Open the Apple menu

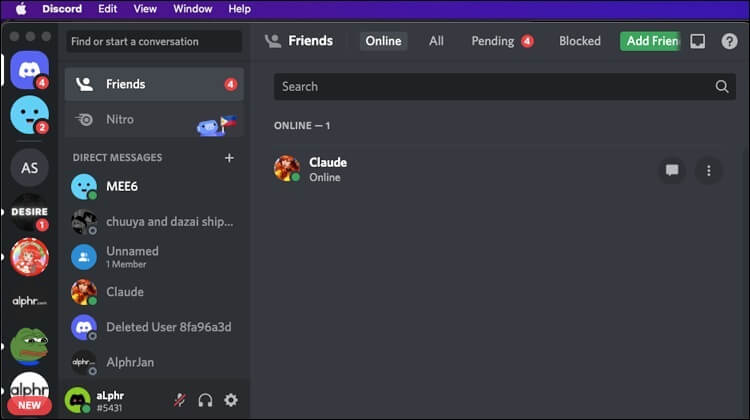pos(21,9)
